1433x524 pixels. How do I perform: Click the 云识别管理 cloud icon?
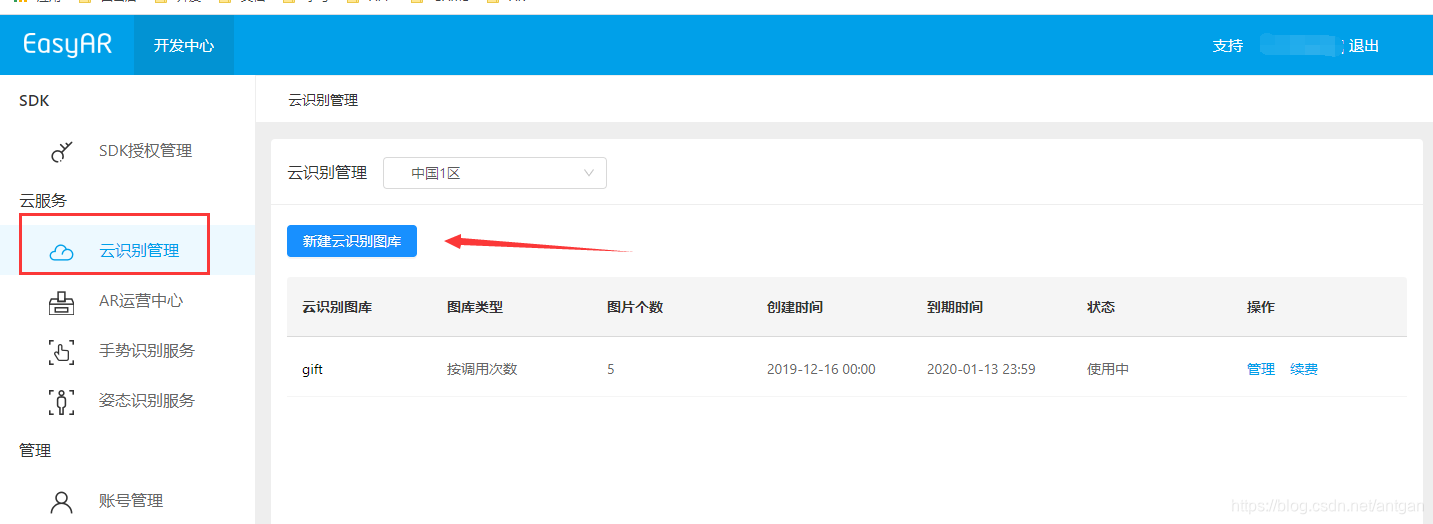click(x=62, y=251)
